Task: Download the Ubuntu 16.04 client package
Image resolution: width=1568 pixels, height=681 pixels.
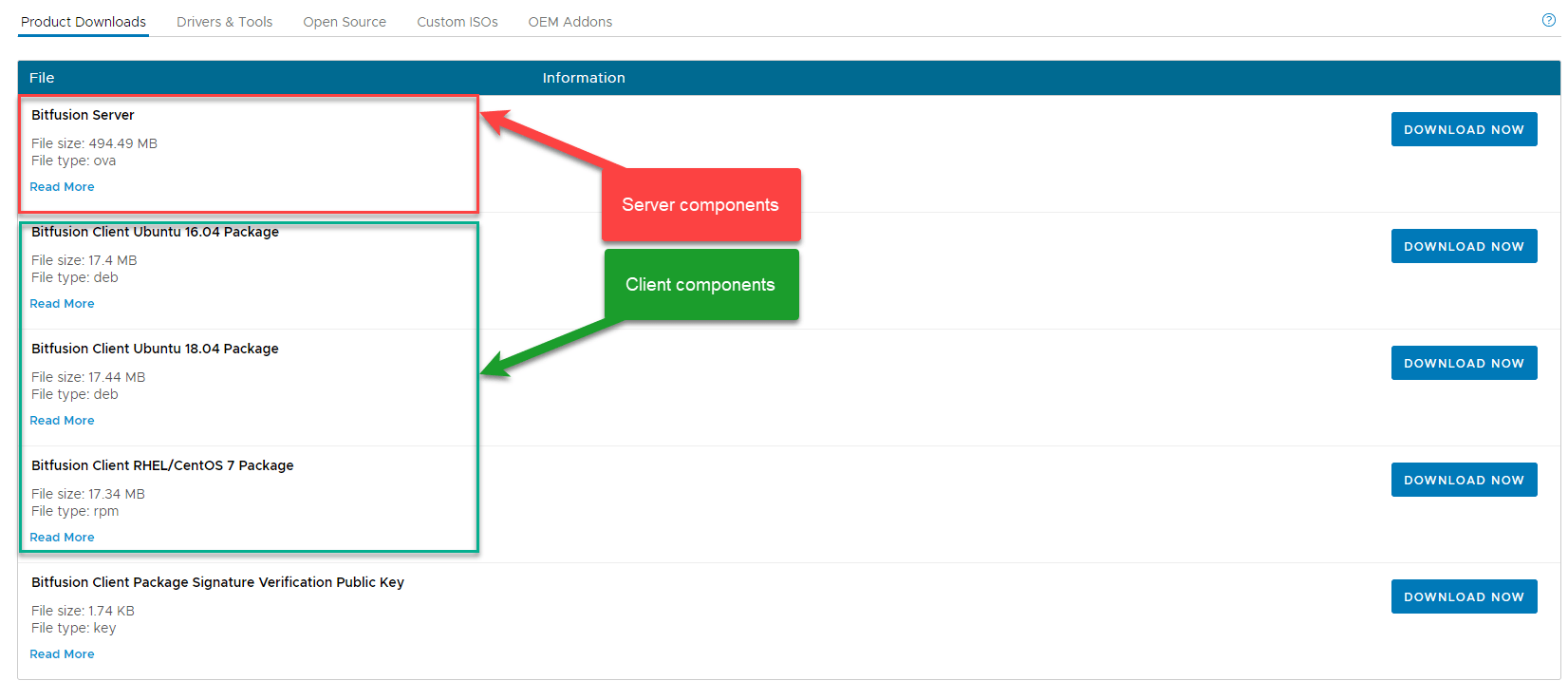Action: click(1464, 246)
